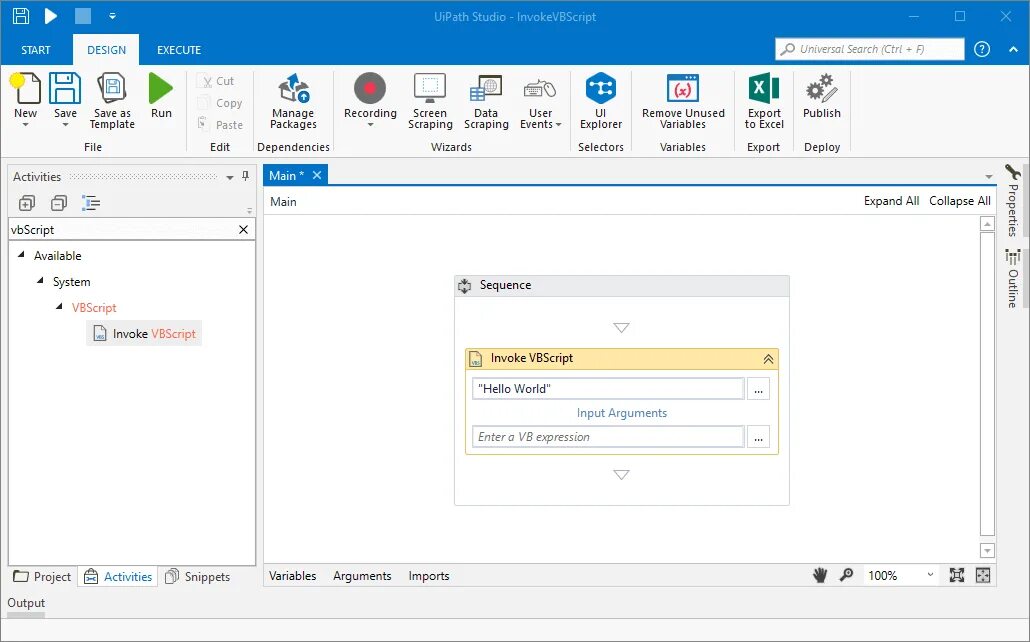Click the Input Arguments link
Screen dimensions: 1030x642
(x=621, y=413)
